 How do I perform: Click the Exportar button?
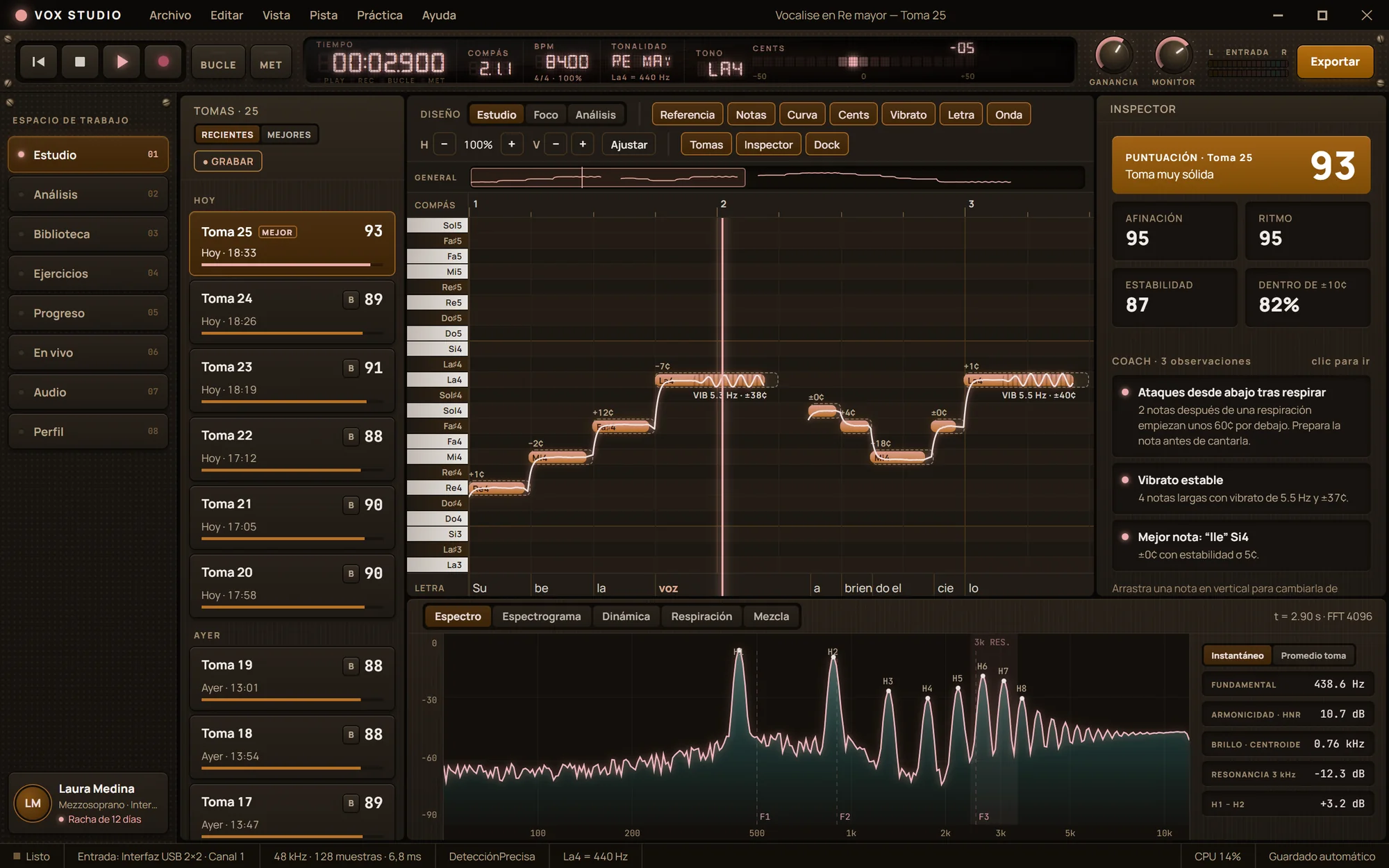[1335, 62]
